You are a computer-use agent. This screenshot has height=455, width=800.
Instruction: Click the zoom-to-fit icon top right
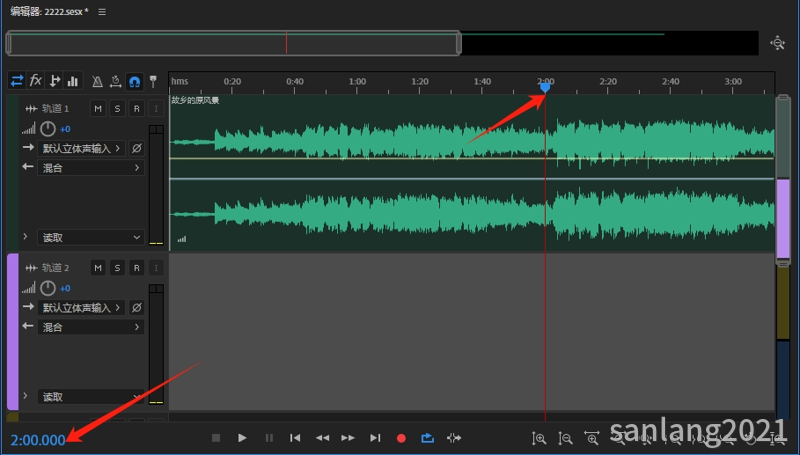[778, 43]
